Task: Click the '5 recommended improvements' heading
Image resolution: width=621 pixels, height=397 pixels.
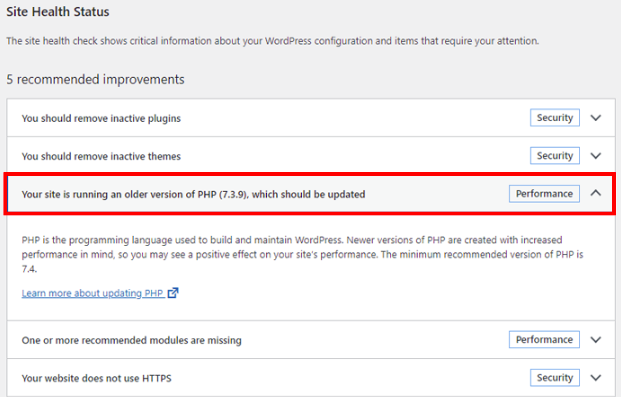Action: [x=95, y=79]
